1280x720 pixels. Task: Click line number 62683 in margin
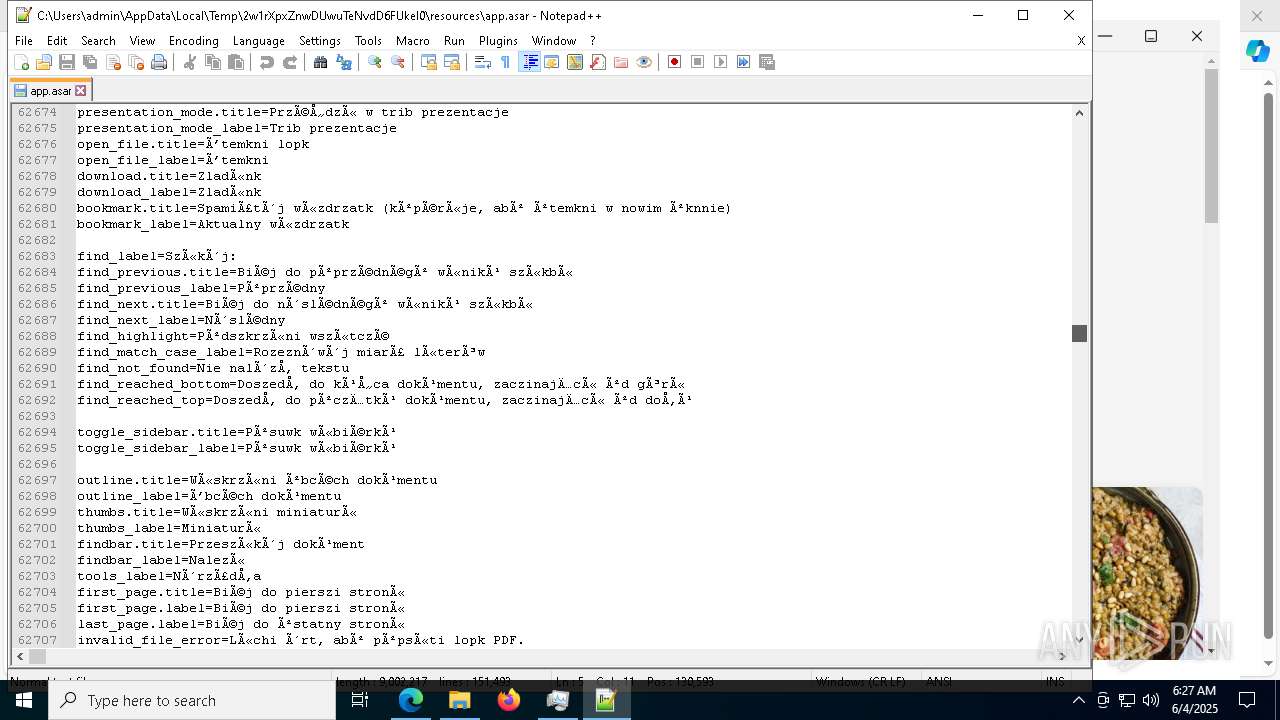click(37, 256)
